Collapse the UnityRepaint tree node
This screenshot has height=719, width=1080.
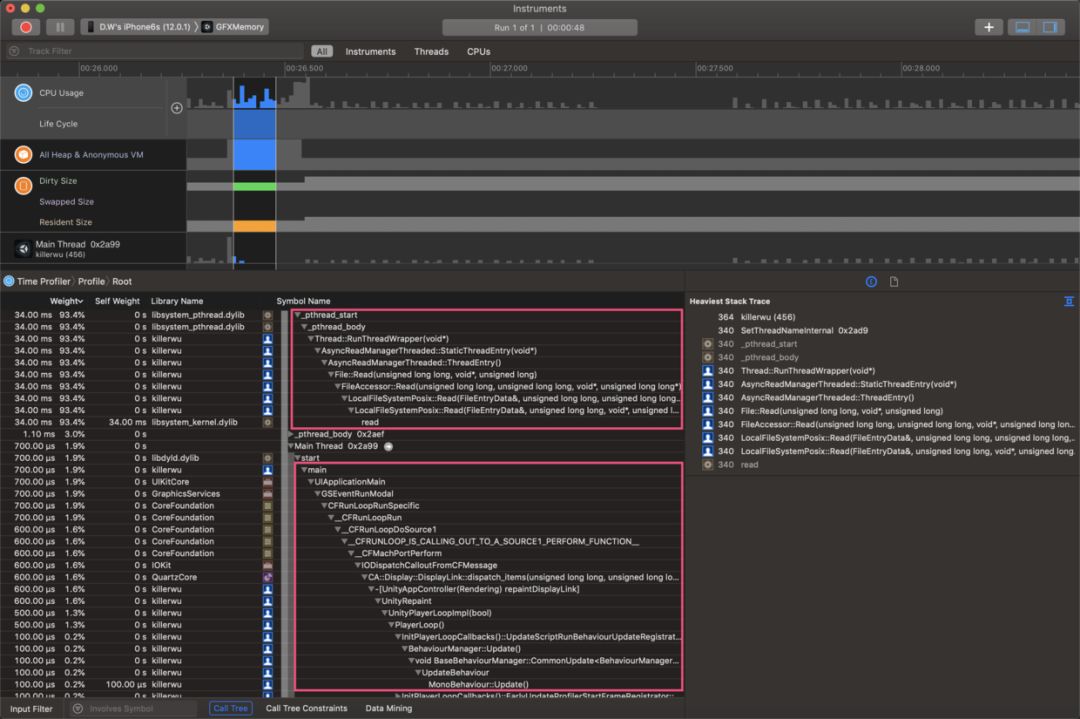378,601
